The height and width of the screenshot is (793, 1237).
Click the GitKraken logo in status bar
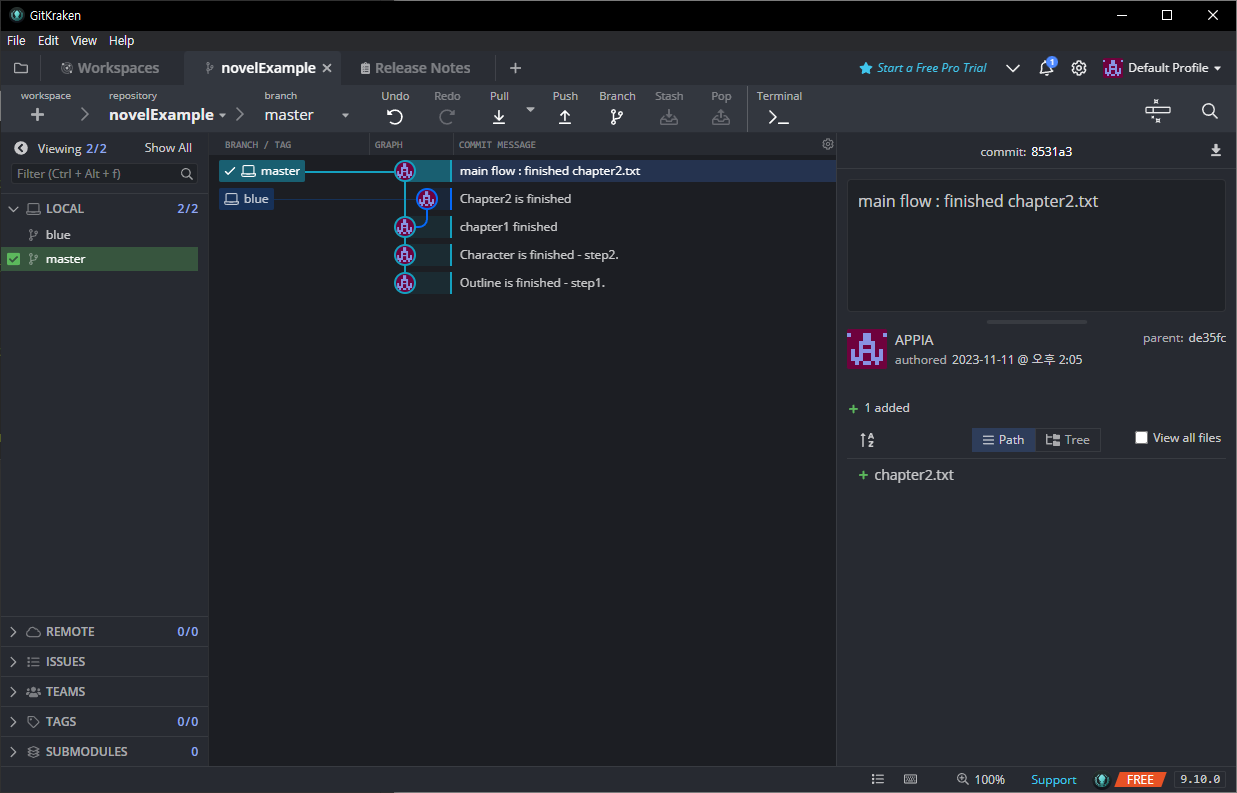pos(1102,780)
